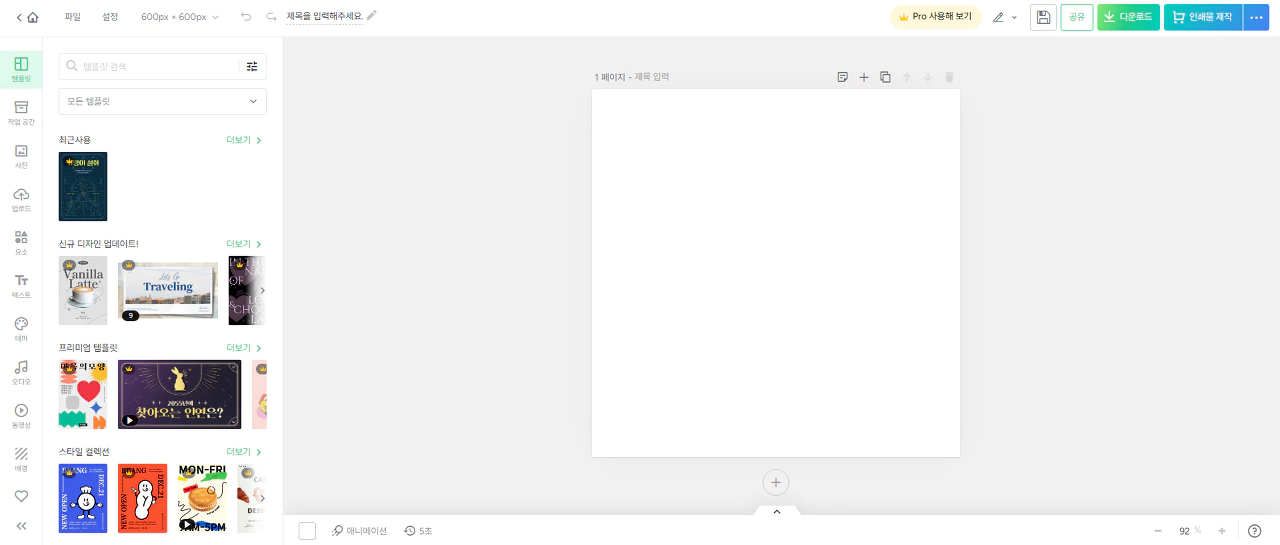This screenshot has width=1280, height=545.
Task: Open the Templates (템플릿) sidebar panel
Action: [21, 70]
